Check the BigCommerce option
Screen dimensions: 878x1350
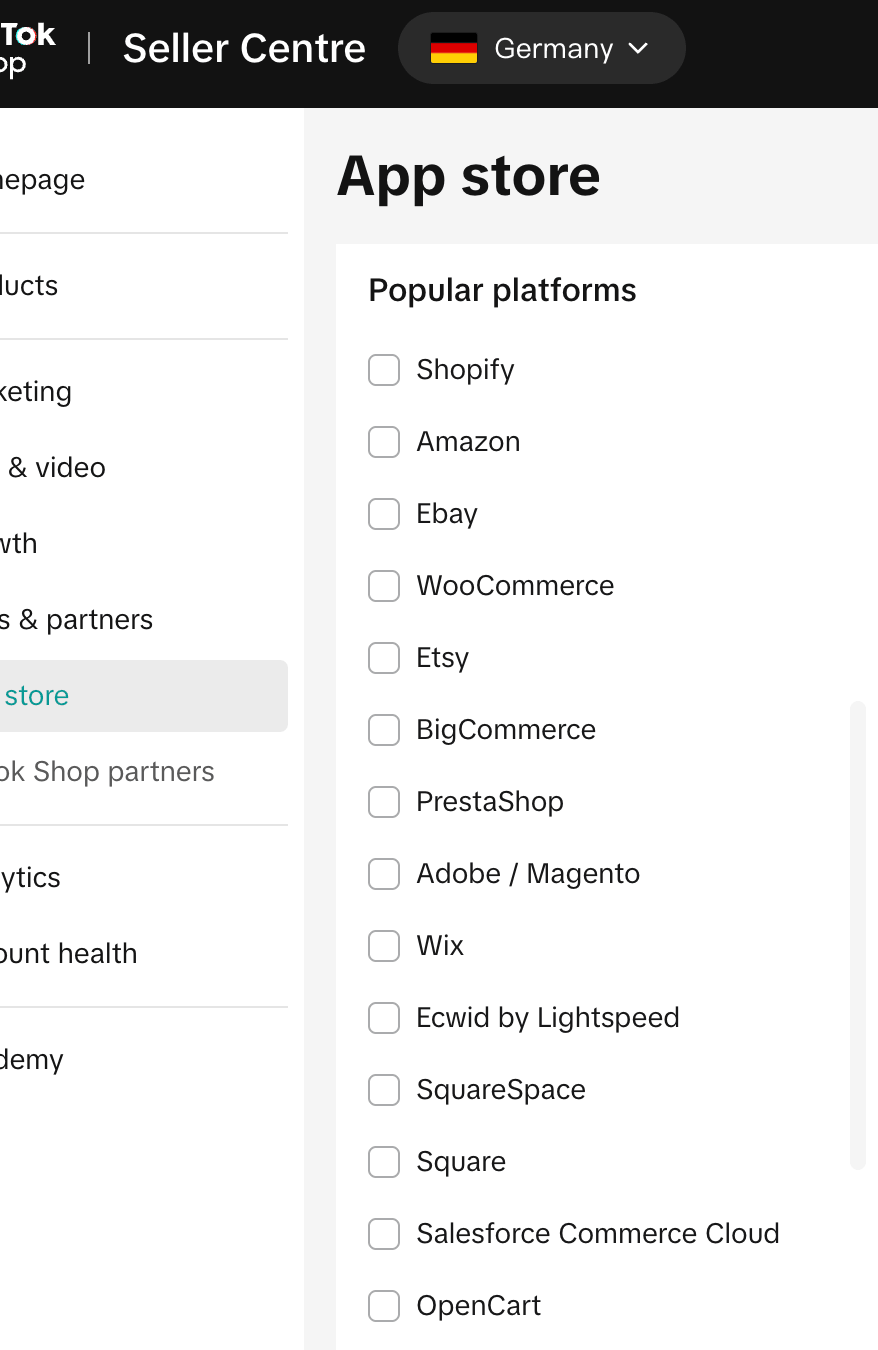click(x=384, y=730)
